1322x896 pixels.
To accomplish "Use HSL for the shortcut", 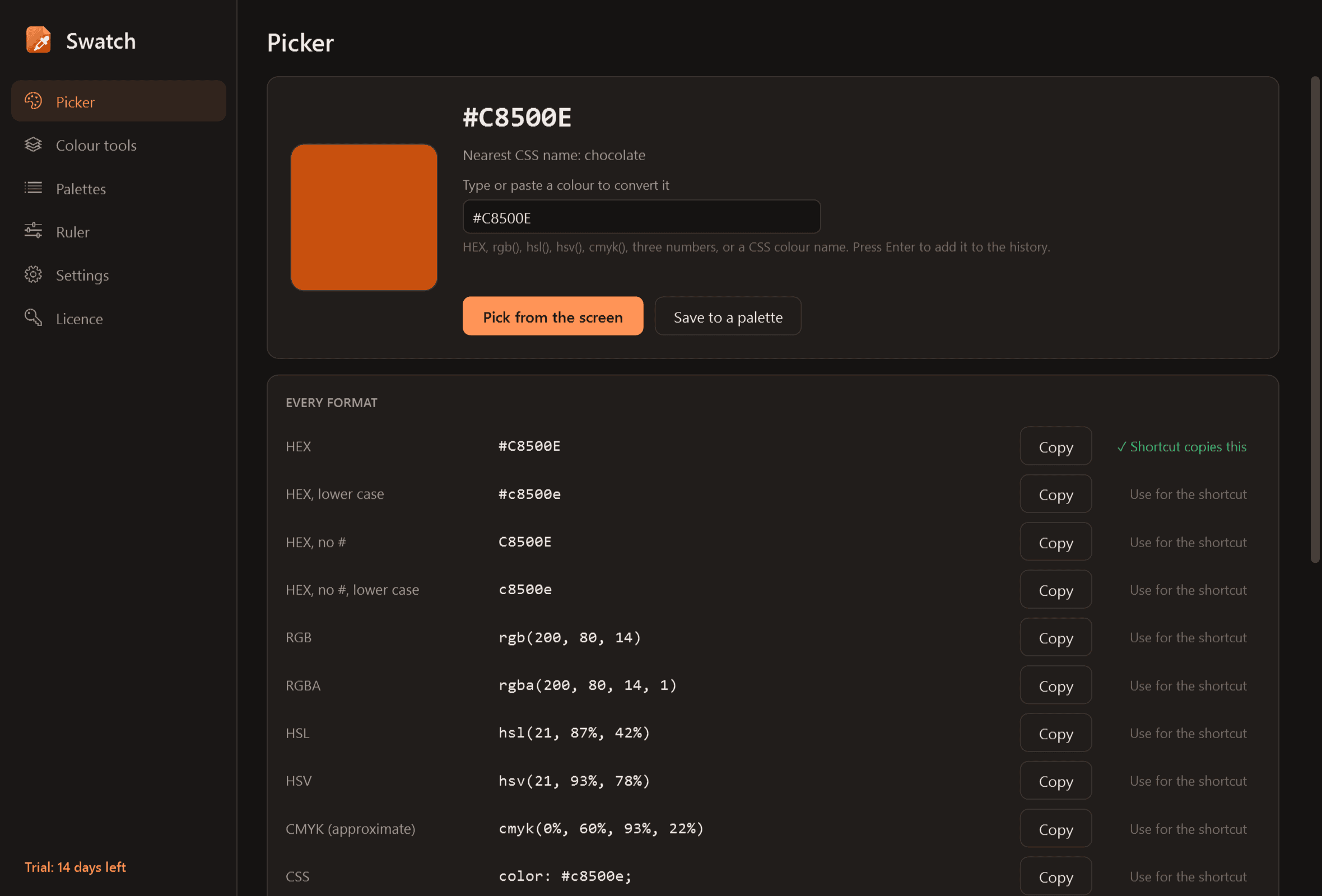I will [x=1188, y=733].
